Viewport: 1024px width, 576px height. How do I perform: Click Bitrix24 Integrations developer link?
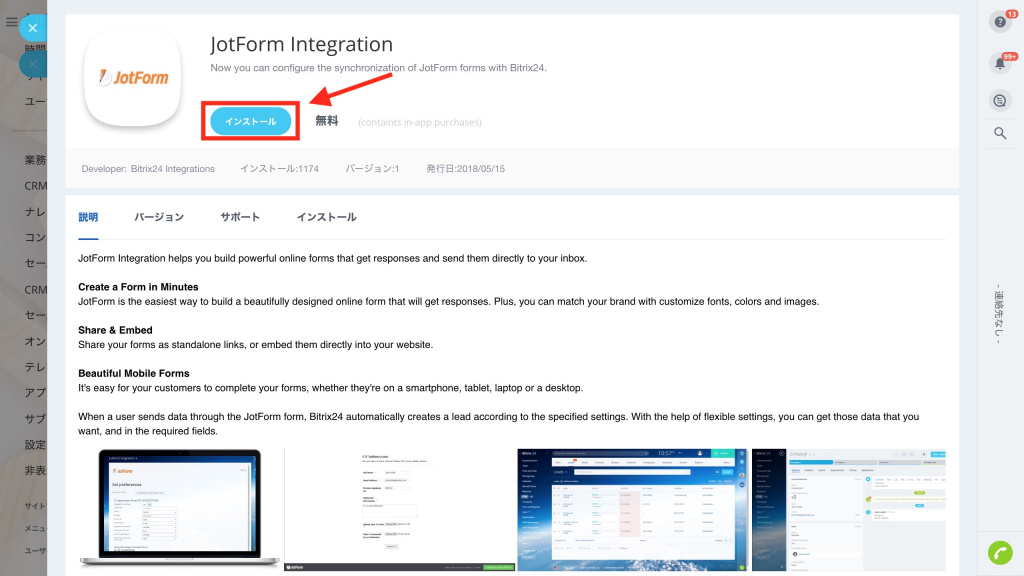pyautogui.click(x=172, y=168)
